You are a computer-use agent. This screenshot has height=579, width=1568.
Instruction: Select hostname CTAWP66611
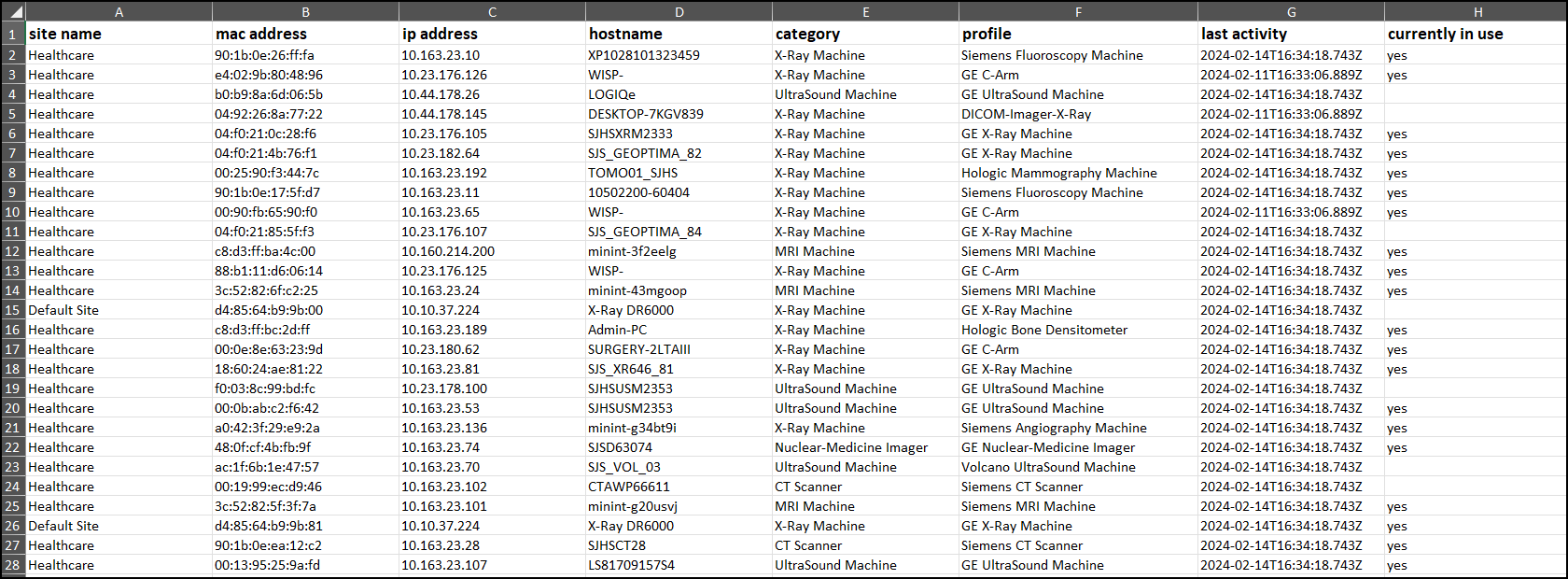pos(679,487)
